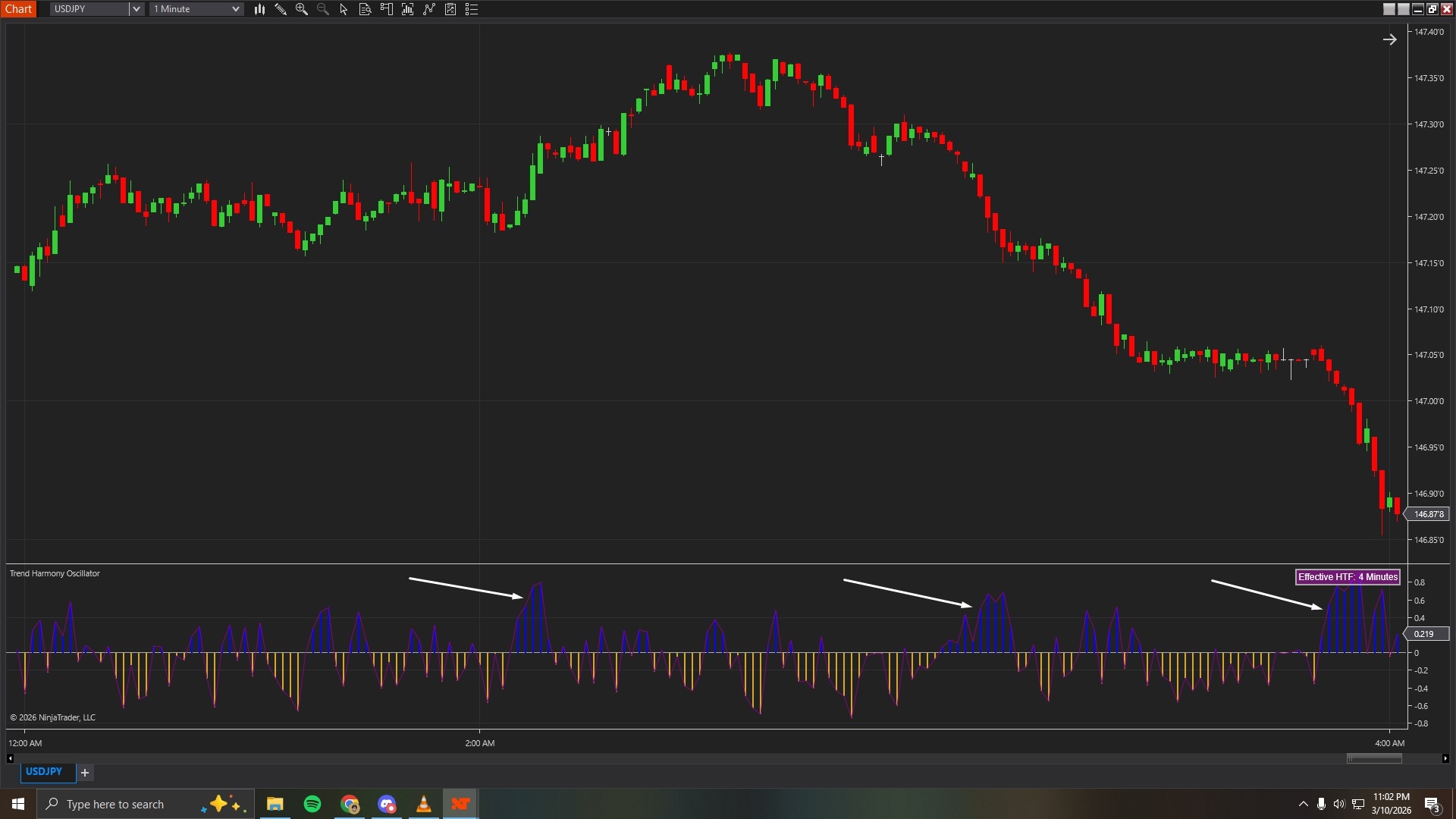Select the cursor pointer tool
Viewport: 1456px width, 819px height.
click(343, 9)
